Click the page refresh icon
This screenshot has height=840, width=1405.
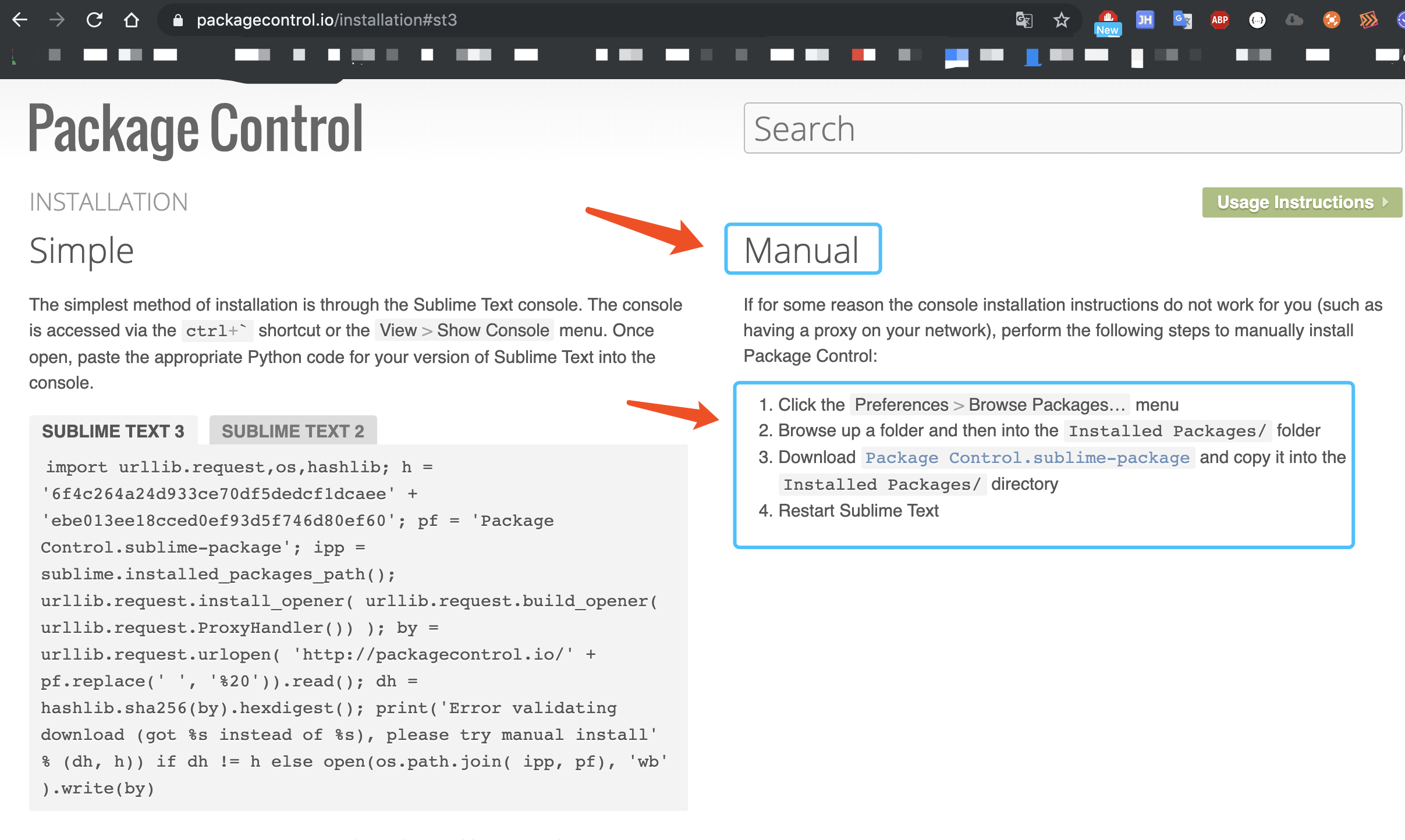pos(93,17)
